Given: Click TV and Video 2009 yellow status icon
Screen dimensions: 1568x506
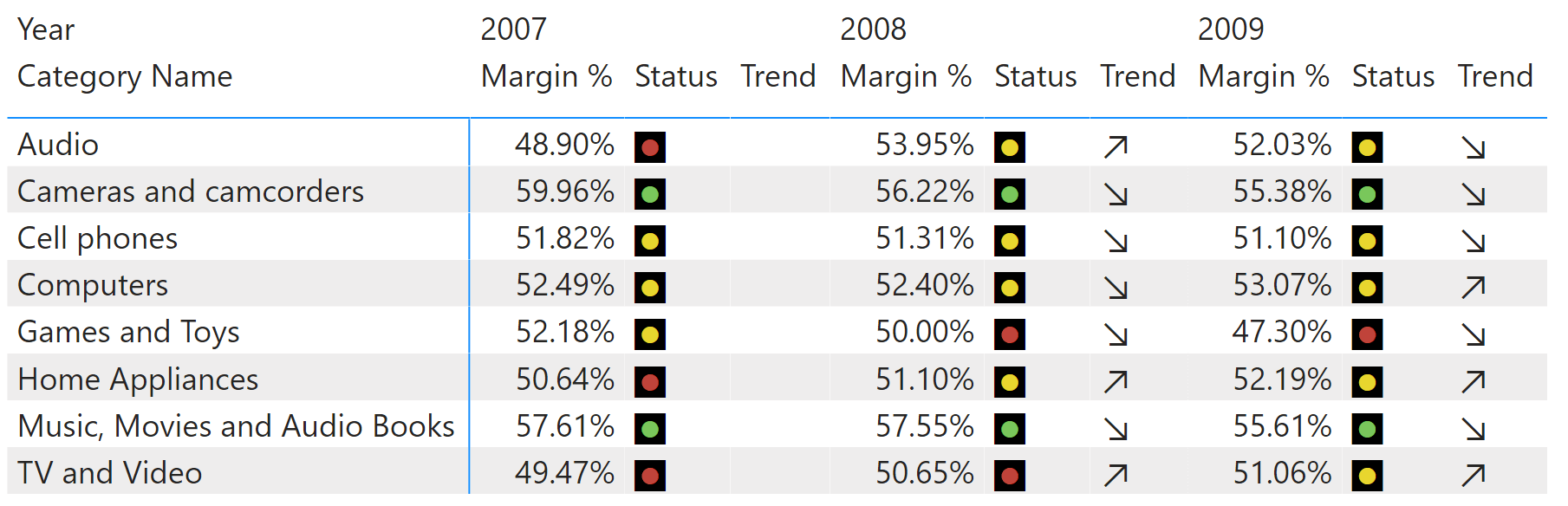Looking at the screenshot, I should tap(1367, 476).
